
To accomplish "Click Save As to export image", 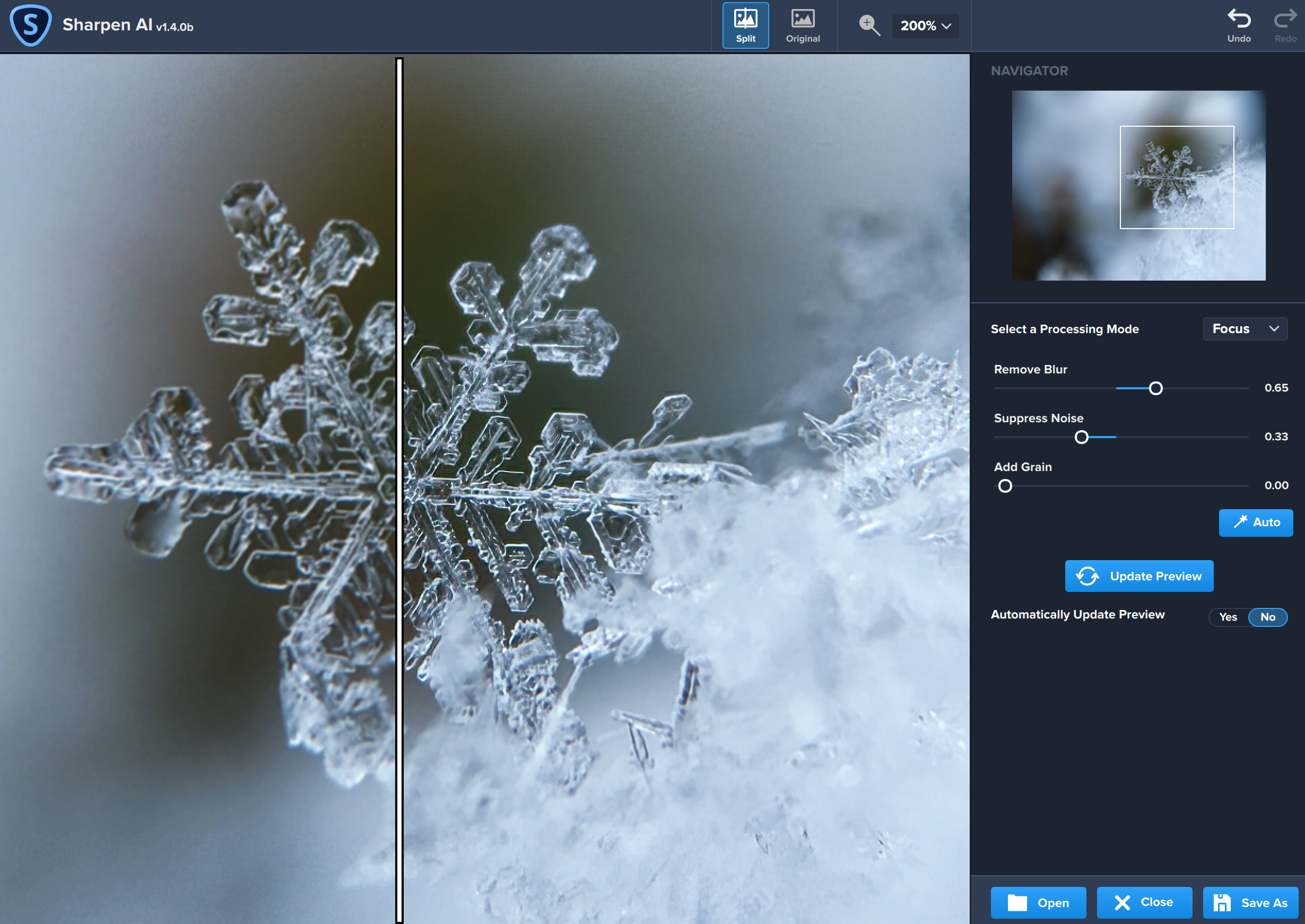I will tap(1250, 902).
